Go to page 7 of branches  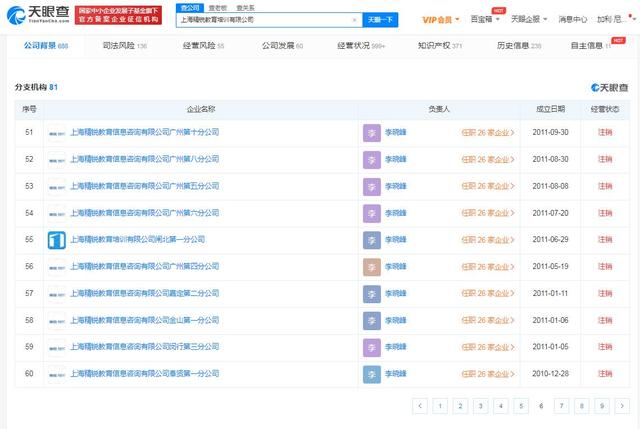pyautogui.click(x=561, y=406)
